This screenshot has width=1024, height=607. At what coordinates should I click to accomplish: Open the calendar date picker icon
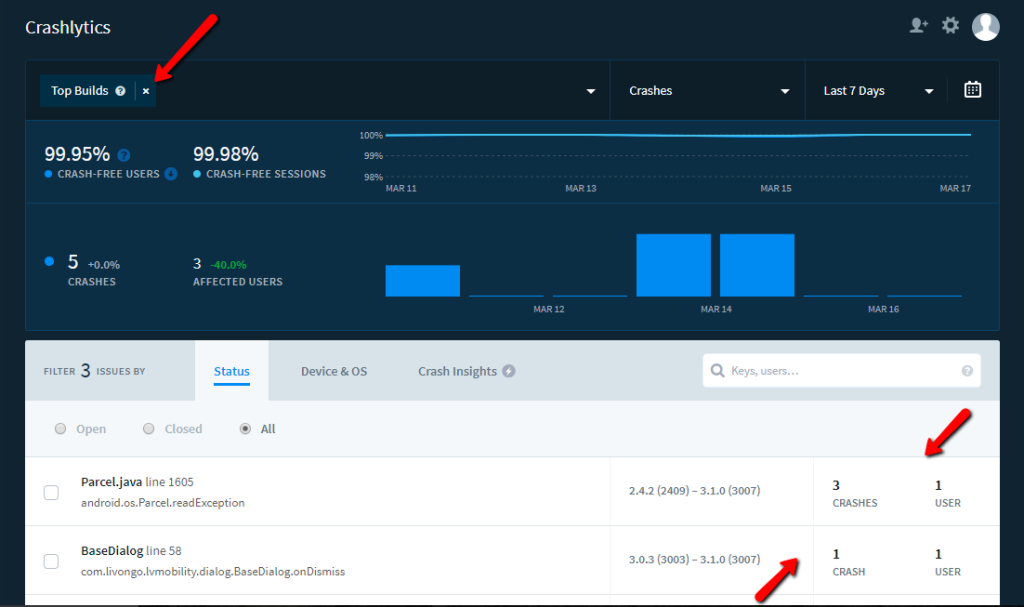point(972,90)
